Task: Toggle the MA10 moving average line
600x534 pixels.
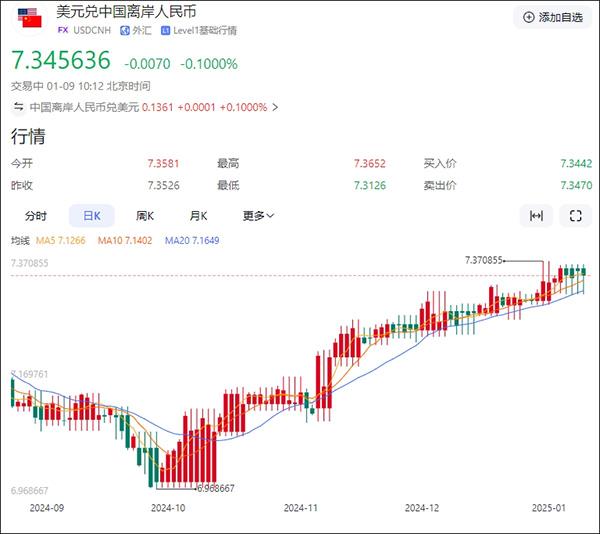Action: tap(125, 241)
